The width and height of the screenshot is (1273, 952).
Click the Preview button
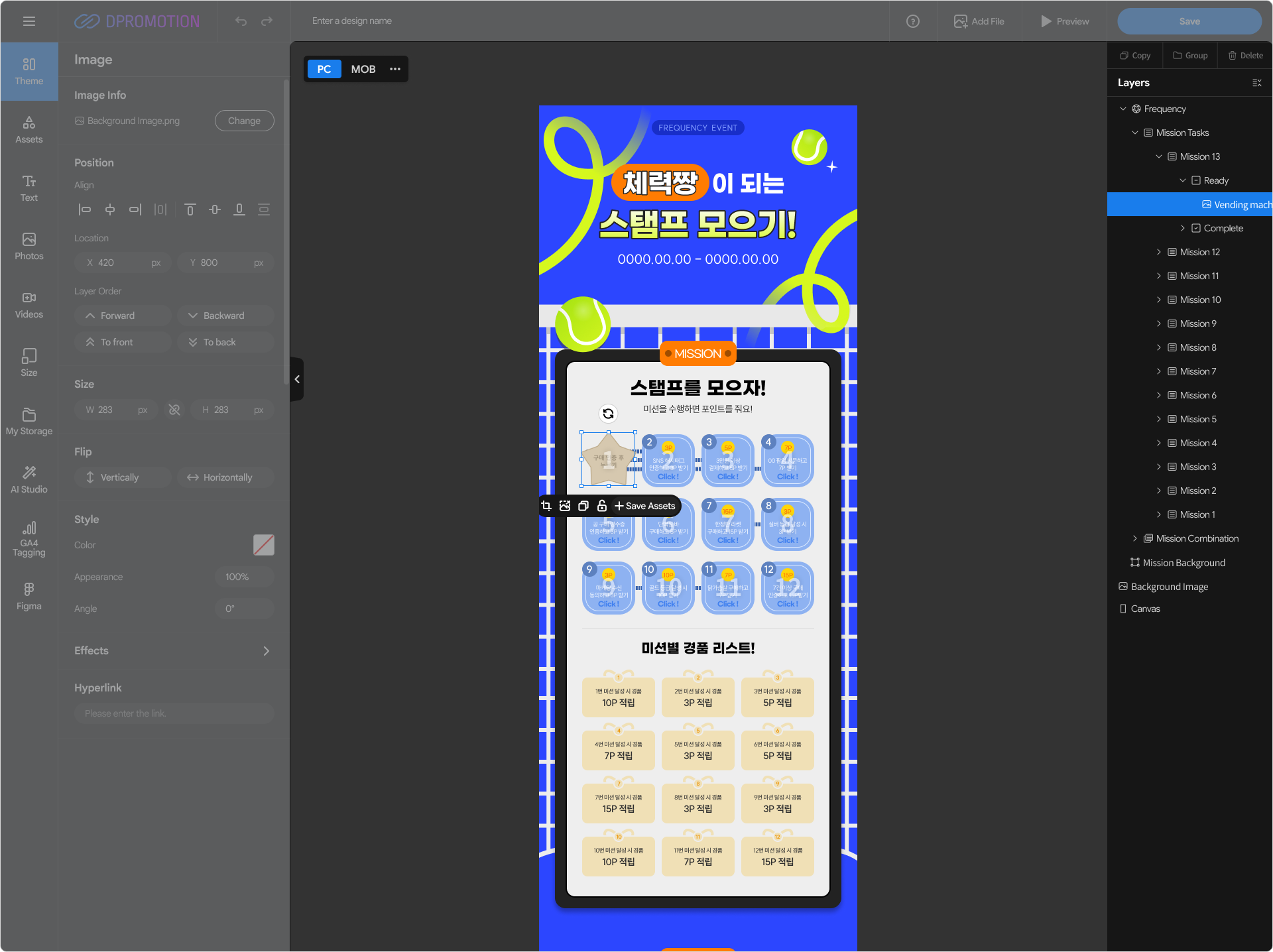(x=1065, y=21)
